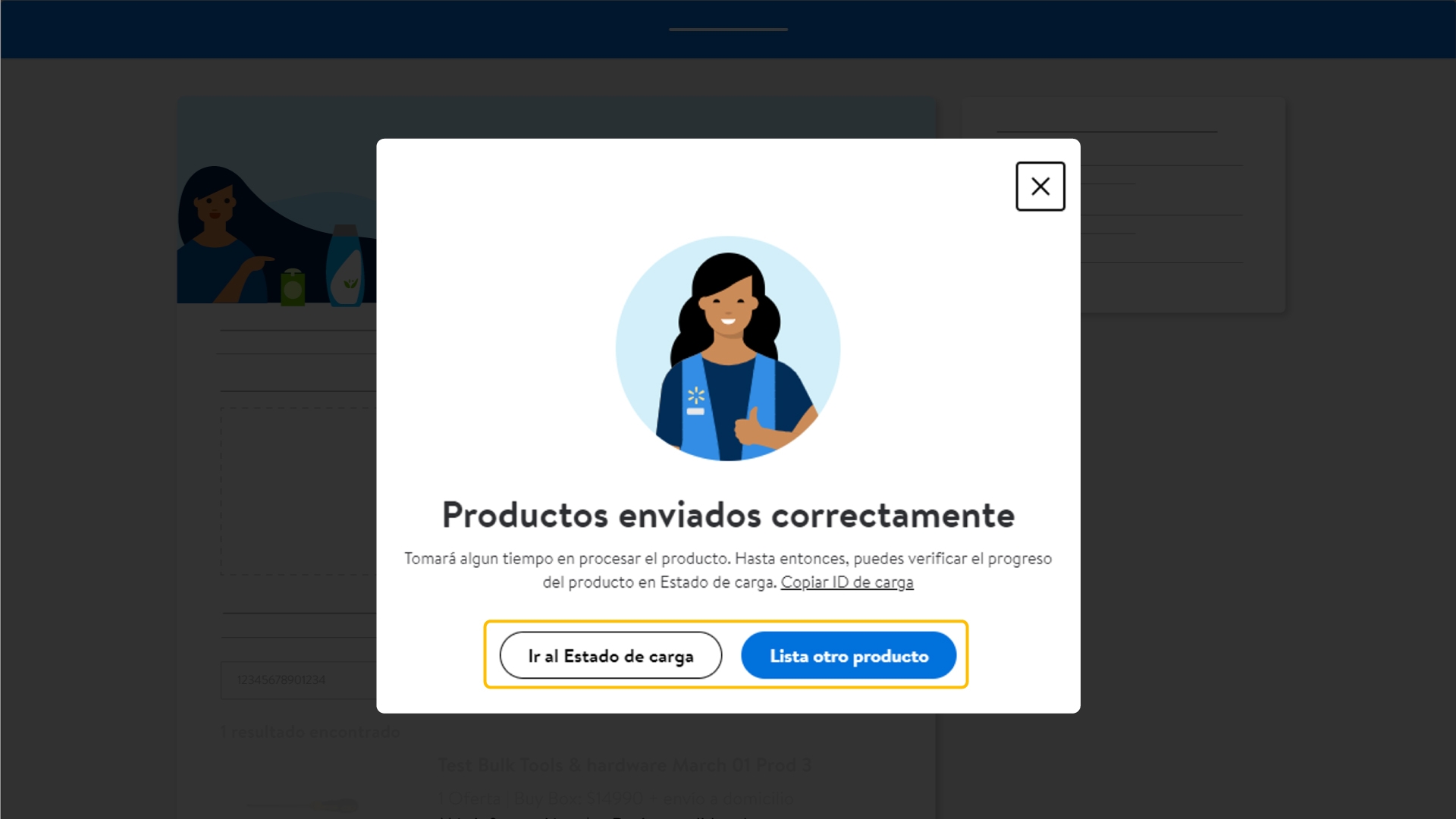The width and height of the screenshot is (1456, 819).
Task: Click the dimmed right-side info panel
Action: tap(1183, 205)
